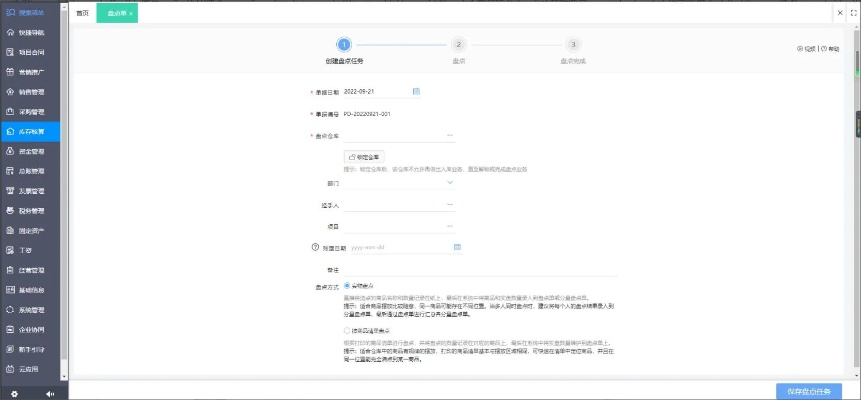Switch to the 首页 tab
This screenshot has height=400, width=861.
click(82, 13)
